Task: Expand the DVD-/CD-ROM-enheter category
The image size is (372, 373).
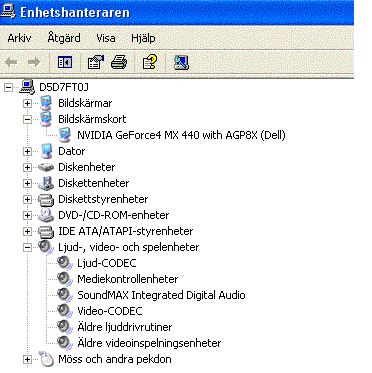Action: (27, 215)
